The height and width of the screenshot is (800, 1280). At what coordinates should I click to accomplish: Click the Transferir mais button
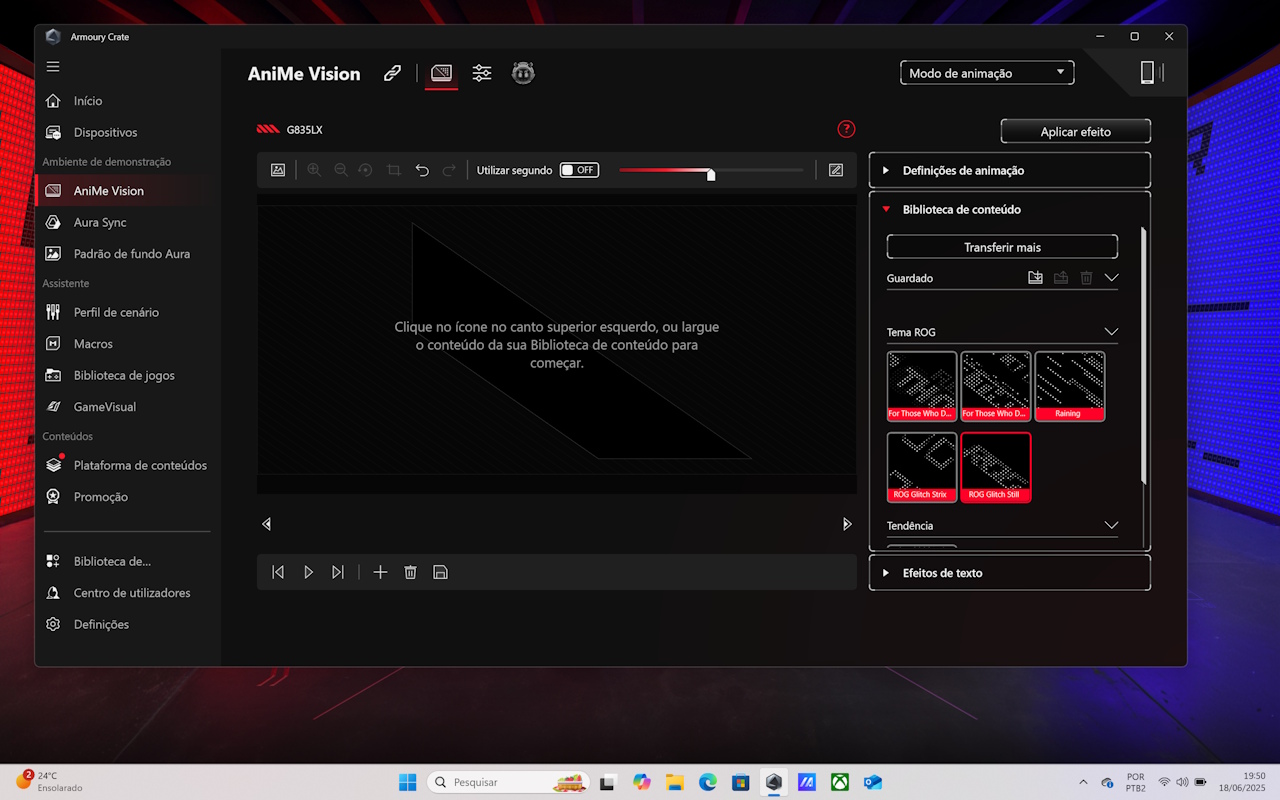pyautogui.click(x=1002, y=247)
